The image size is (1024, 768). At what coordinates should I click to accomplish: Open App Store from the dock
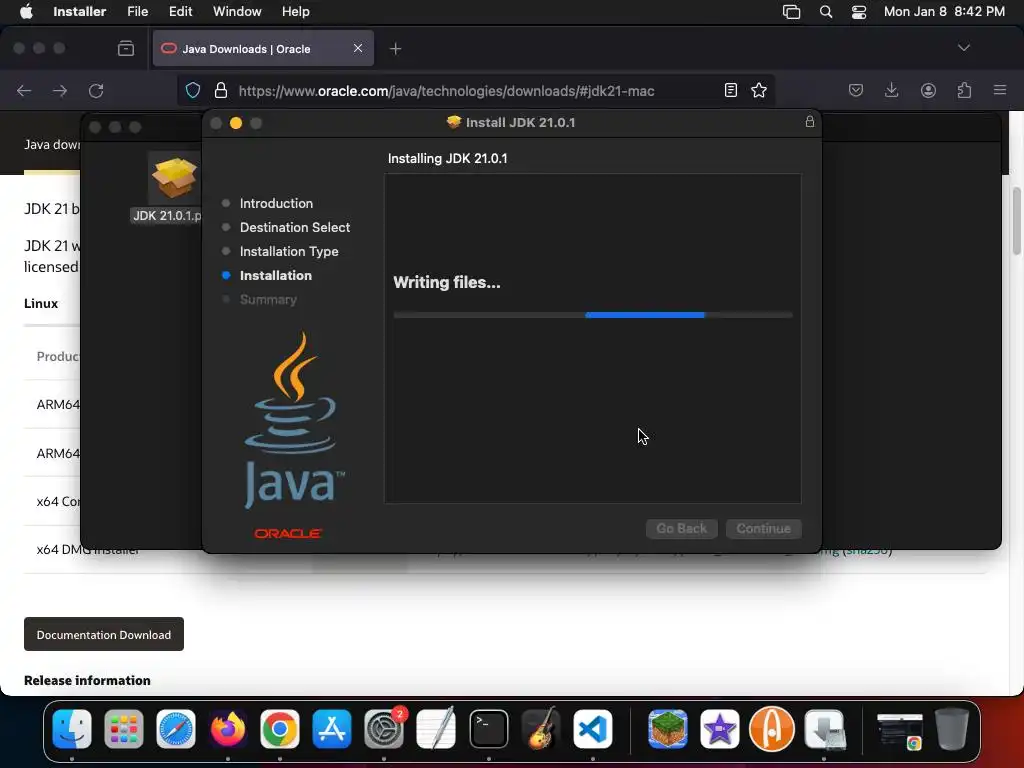pos(332,729)
